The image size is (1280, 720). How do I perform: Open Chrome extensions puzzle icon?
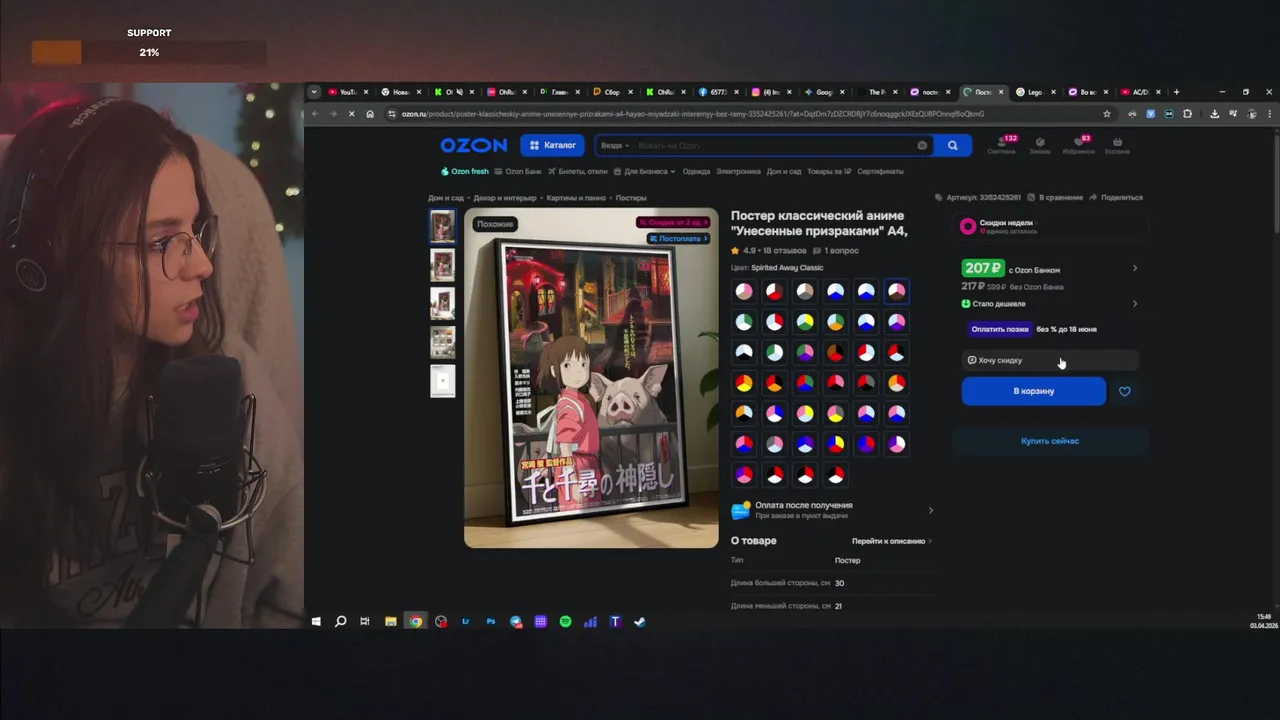coord(1187,114)
